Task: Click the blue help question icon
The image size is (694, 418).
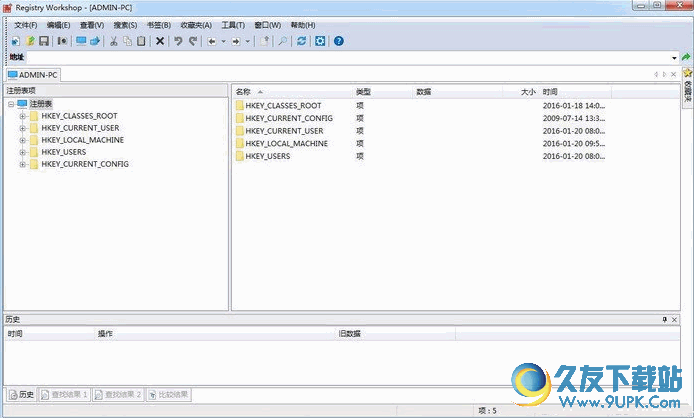Action: [339, 41]
